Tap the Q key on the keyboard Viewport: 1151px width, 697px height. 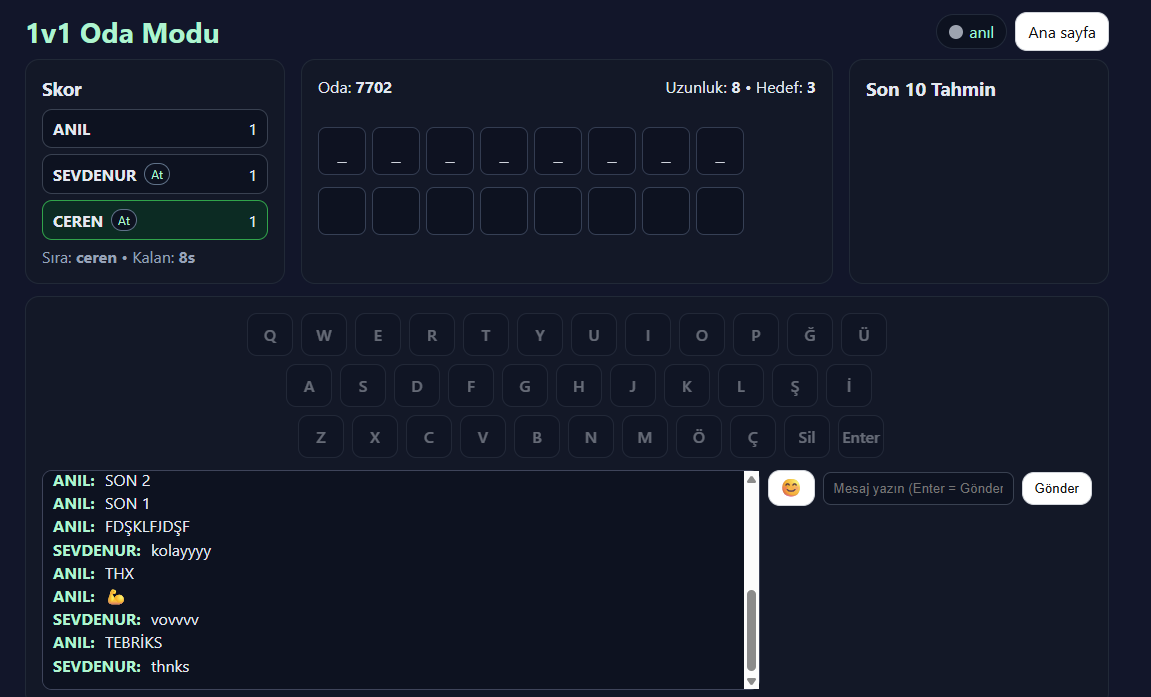coord(270,335)
